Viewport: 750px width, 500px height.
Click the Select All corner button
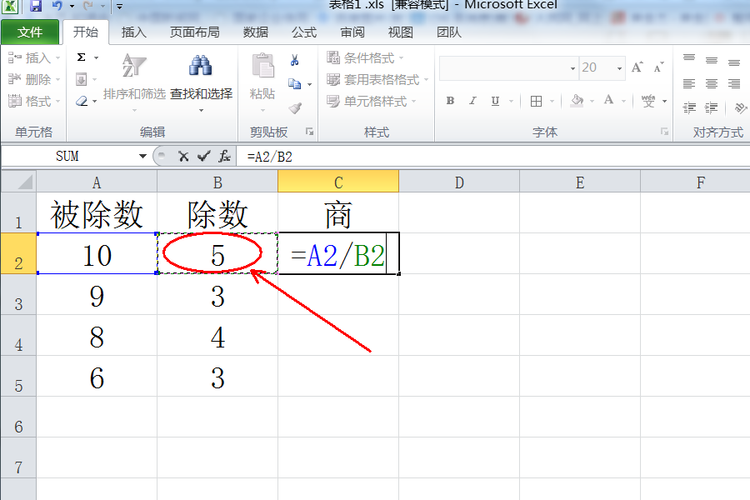pos(19,182)
